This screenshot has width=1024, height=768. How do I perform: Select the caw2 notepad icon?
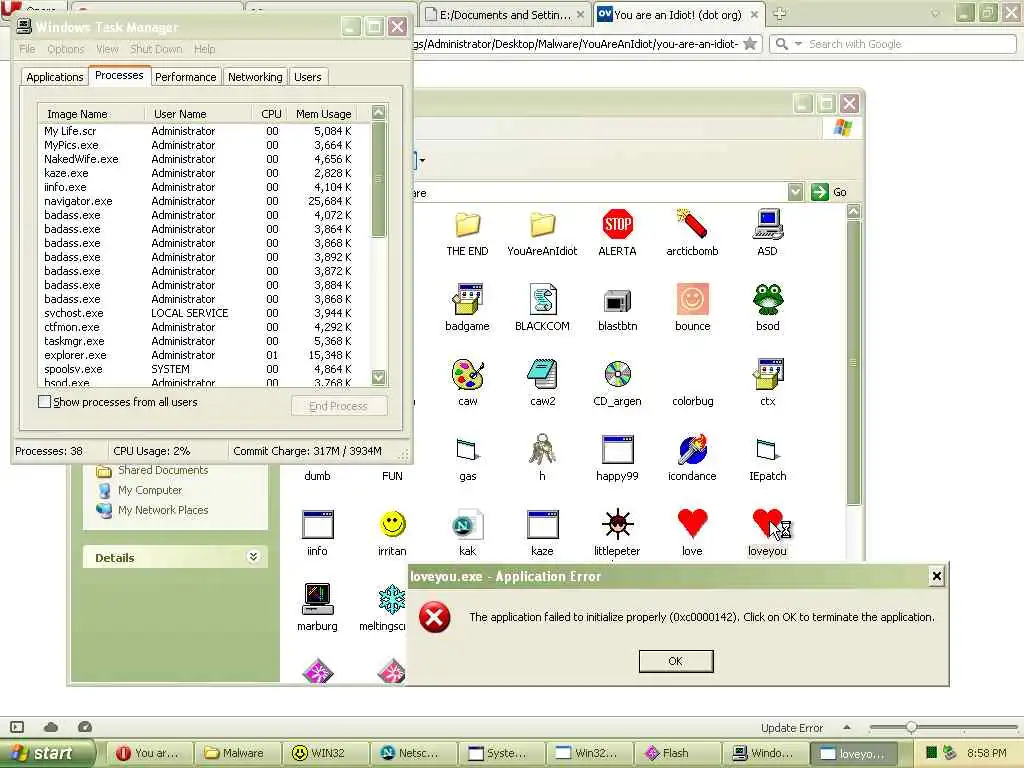tap(542, 375)
